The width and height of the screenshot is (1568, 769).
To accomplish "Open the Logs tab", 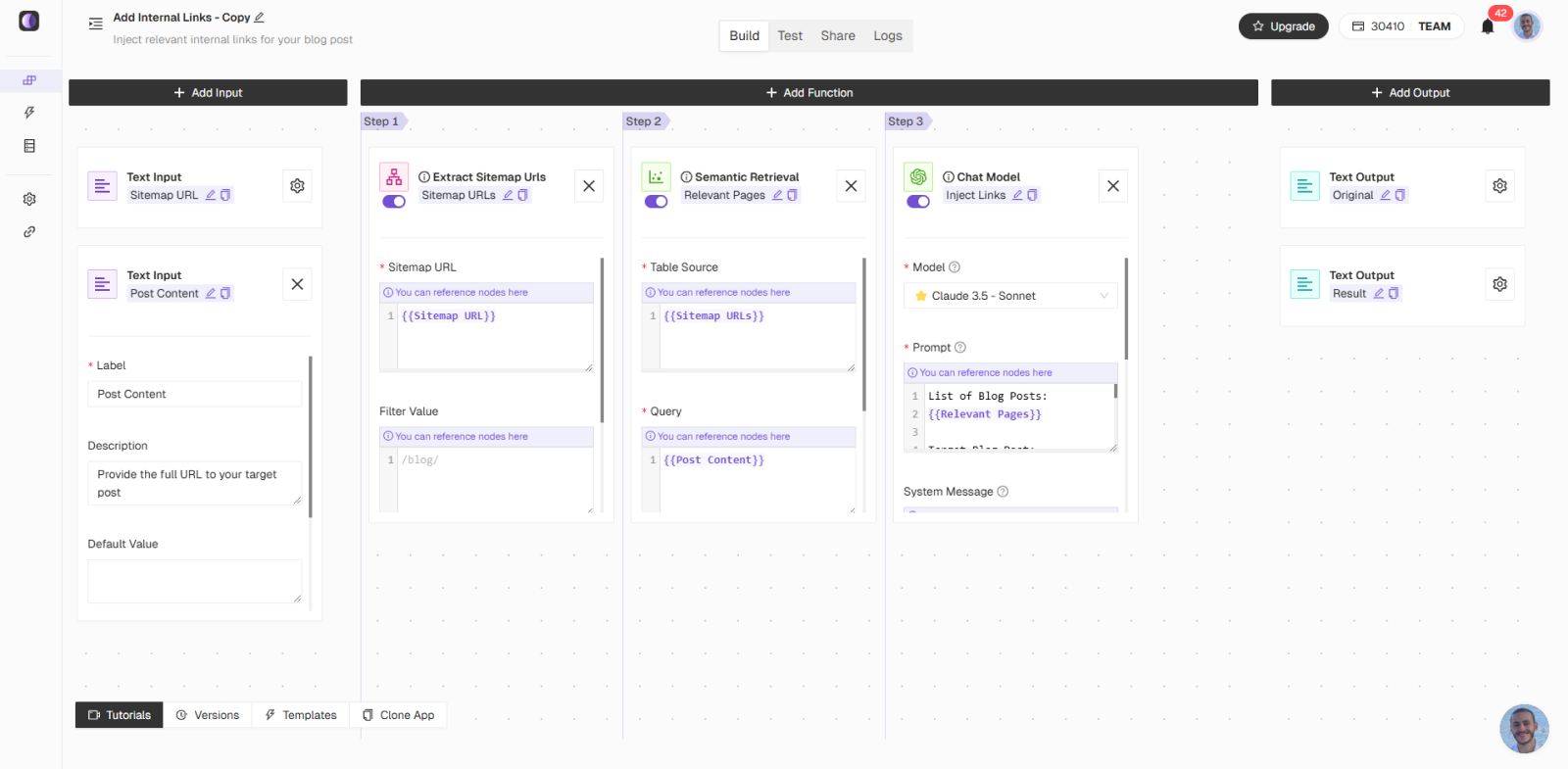I will point(888,36).
